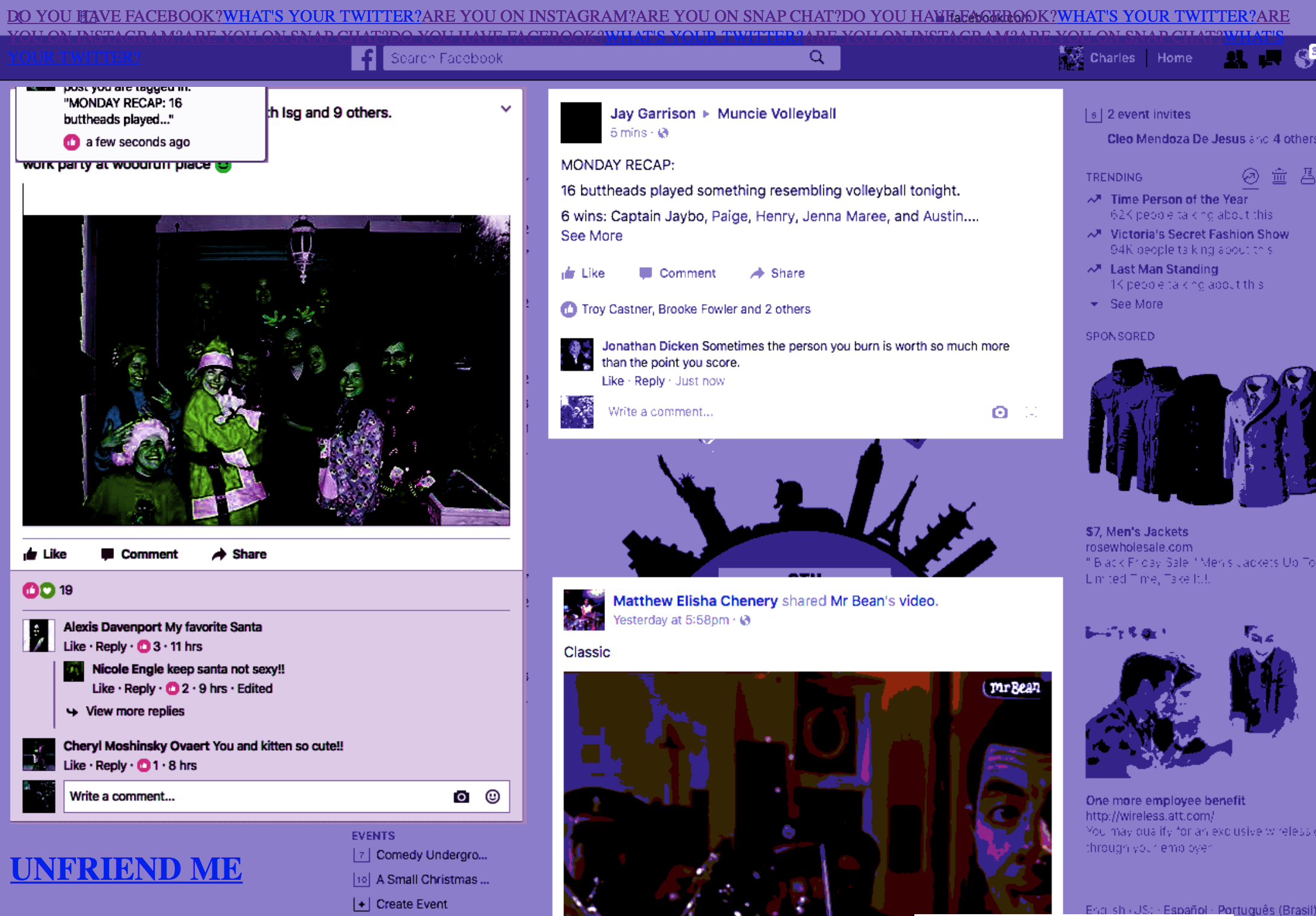
Task: Click the trending politics building icon
Action: coord(1279,177)
